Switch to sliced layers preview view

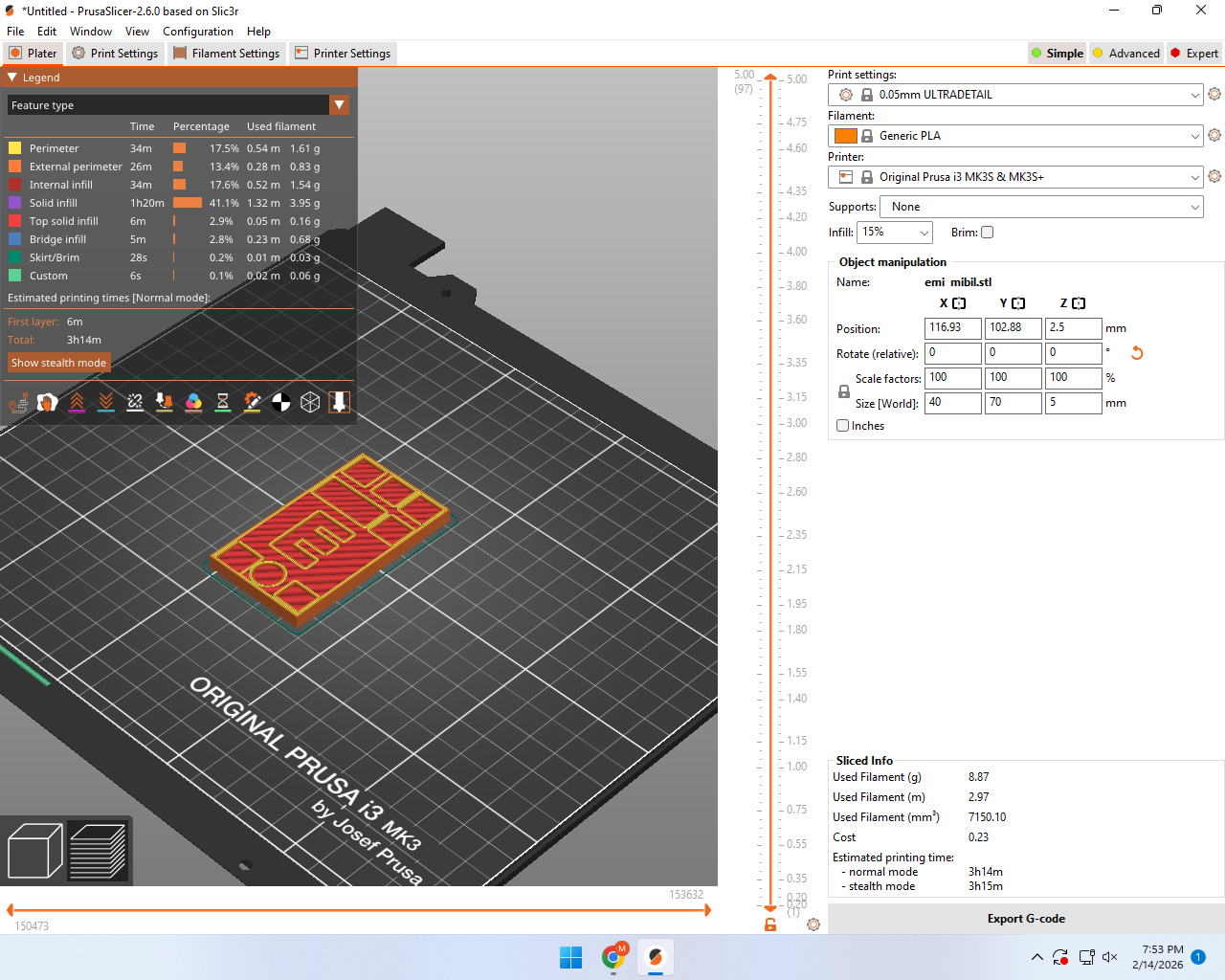click(98, 850)
